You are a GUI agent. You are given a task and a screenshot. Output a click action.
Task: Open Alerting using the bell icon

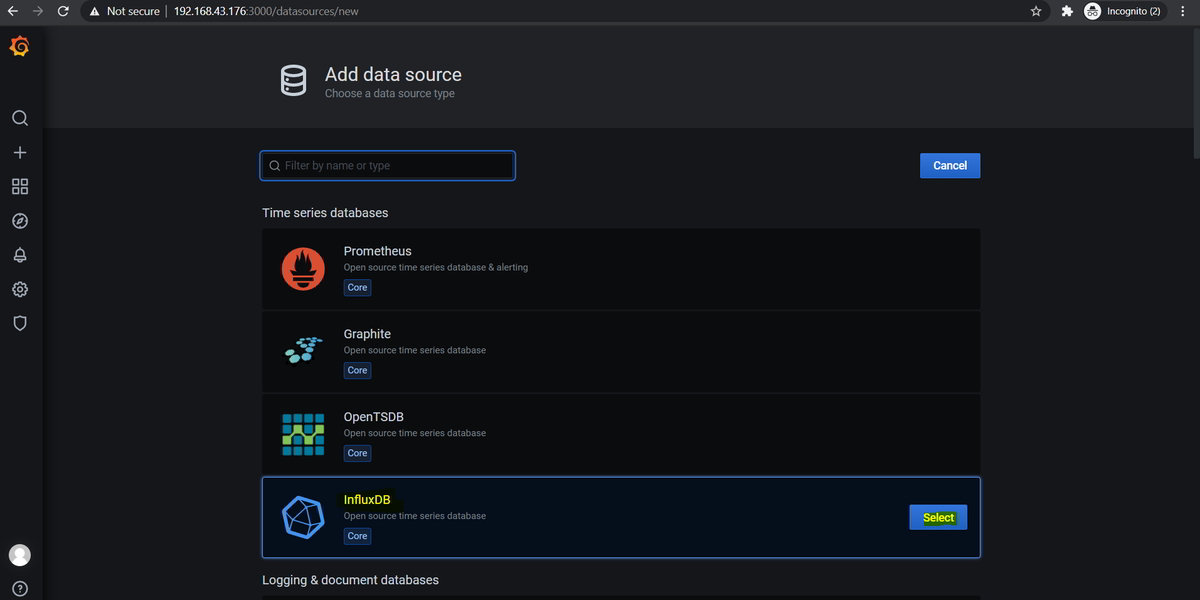(20, 254)
